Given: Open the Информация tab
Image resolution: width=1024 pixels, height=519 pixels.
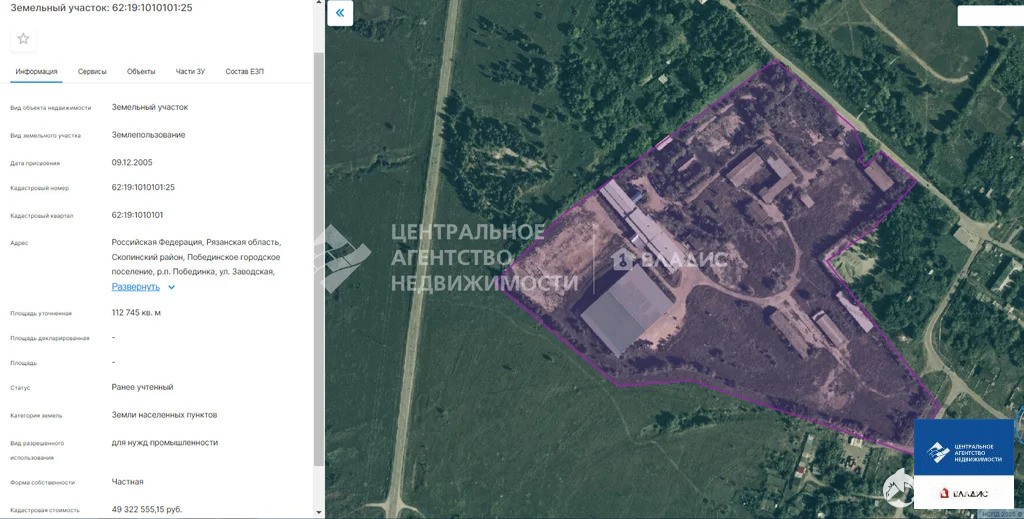Looking at the screenshot, I should click(x=37, y=72).
